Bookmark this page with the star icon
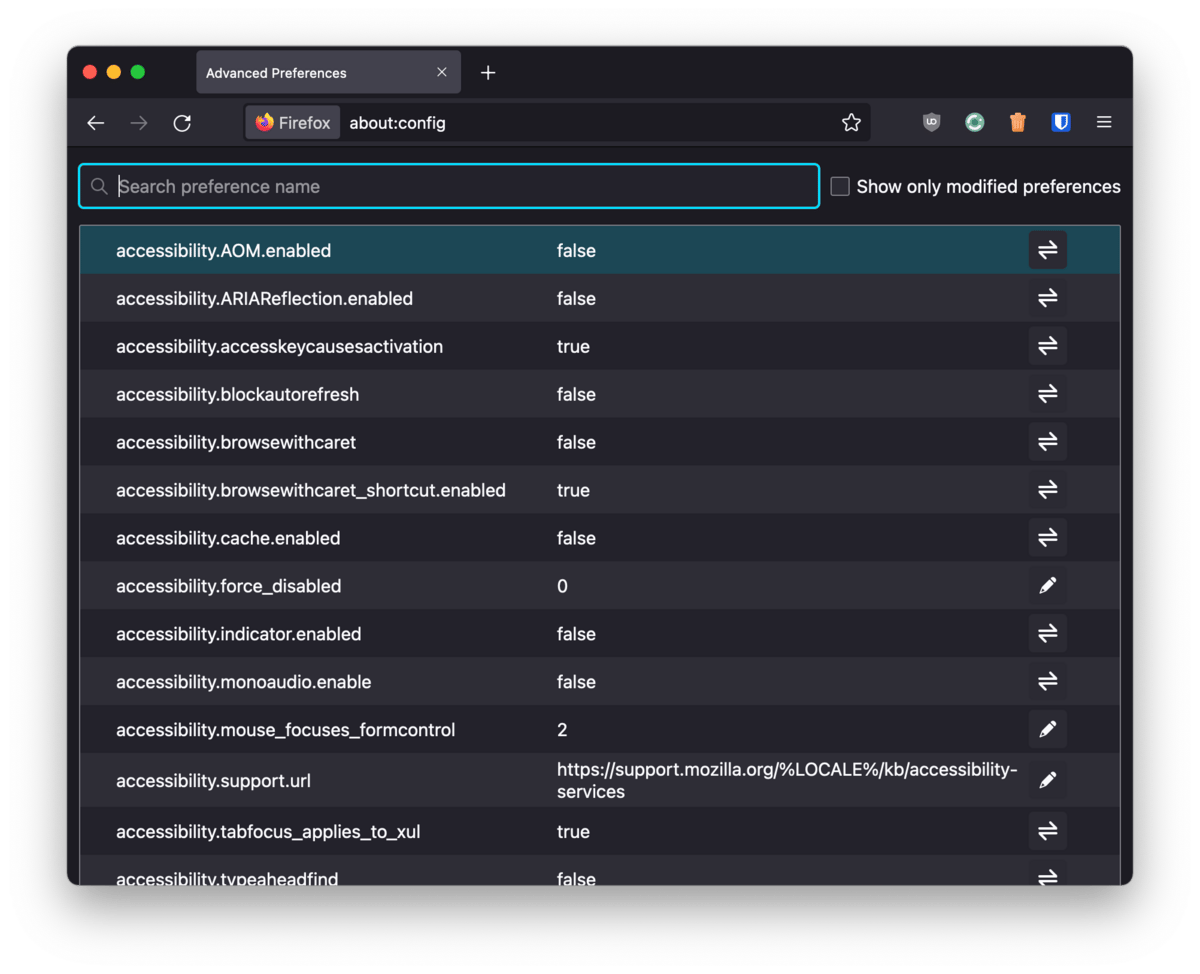 click(851, 123)
